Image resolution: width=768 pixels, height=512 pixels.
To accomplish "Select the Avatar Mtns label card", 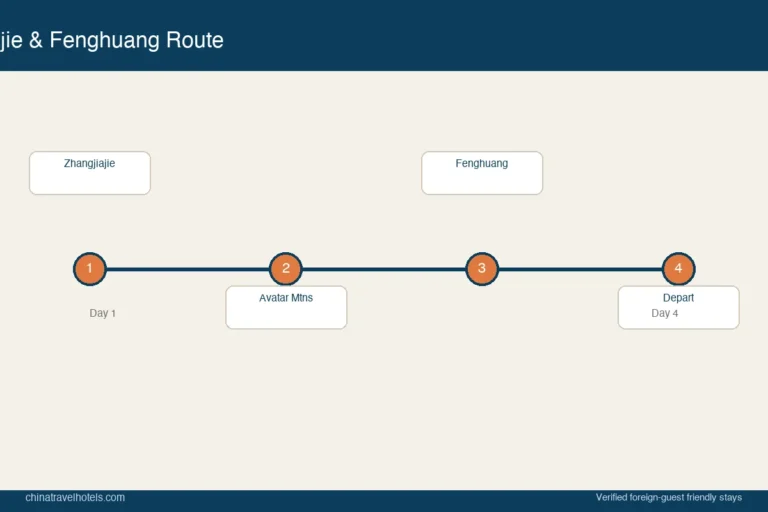I will coord(286,307).
